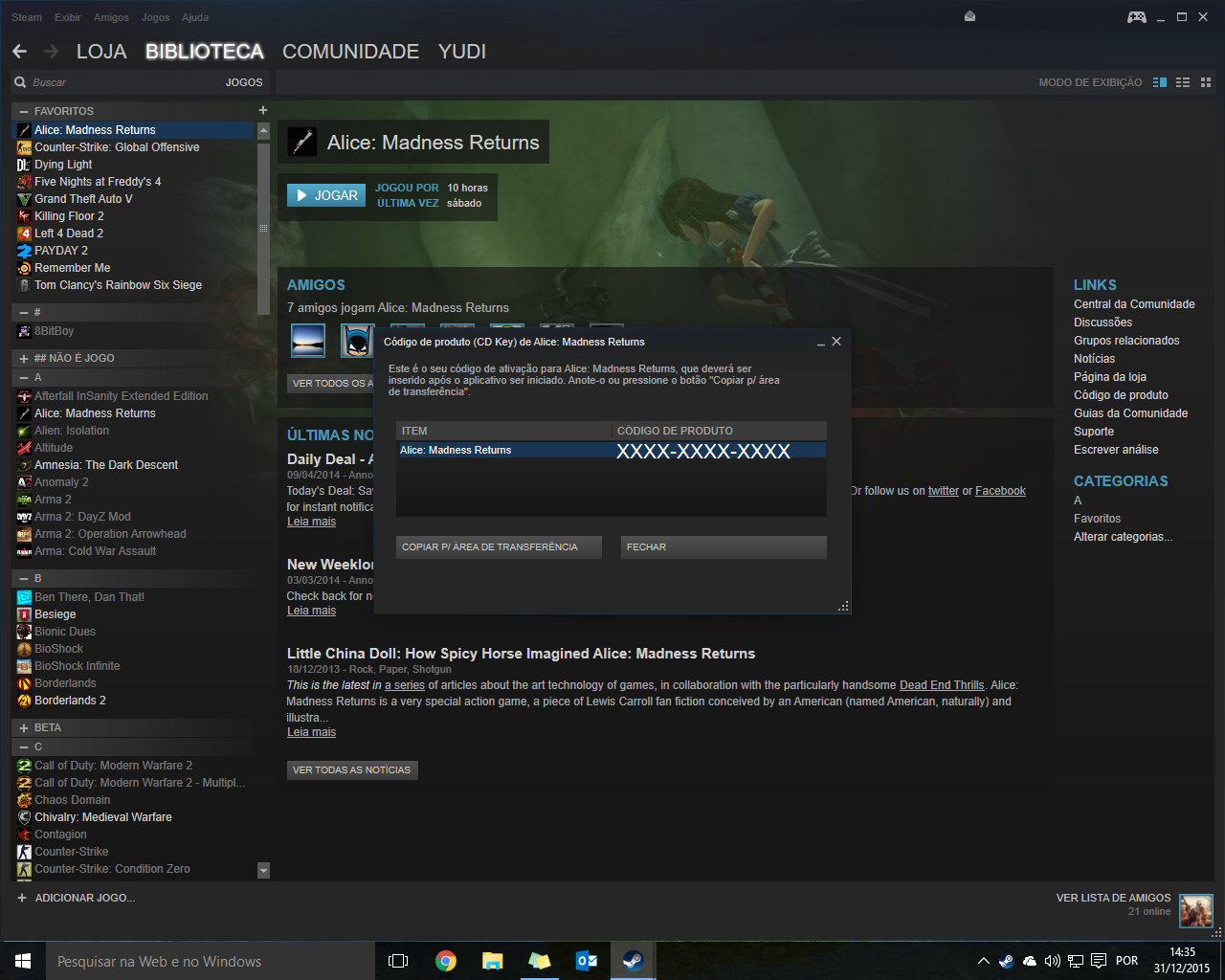Viewport: 1225px width, 980px height.
Task: Open the Exibir menu
Action: coord(68,17)
